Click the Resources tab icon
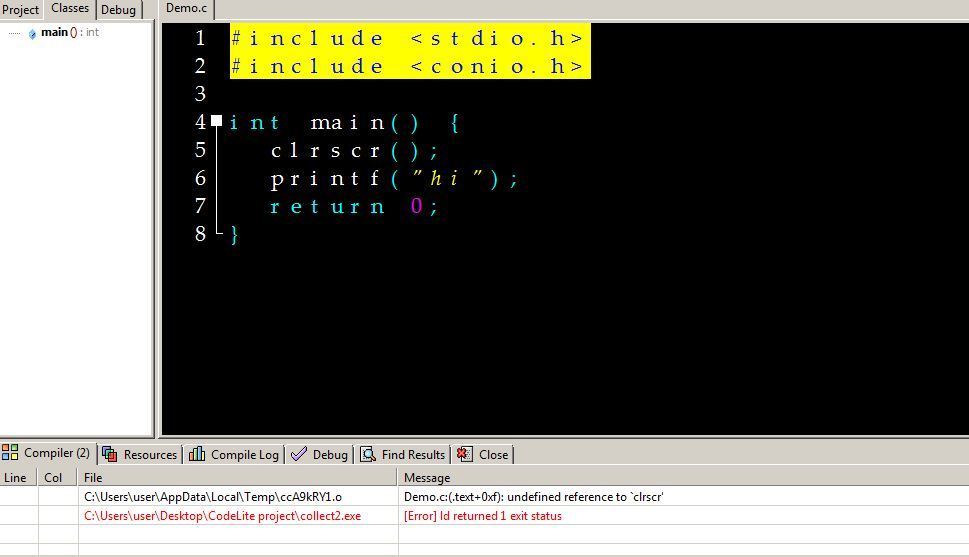This screenshot has height=557, width=969. point(110,454)
